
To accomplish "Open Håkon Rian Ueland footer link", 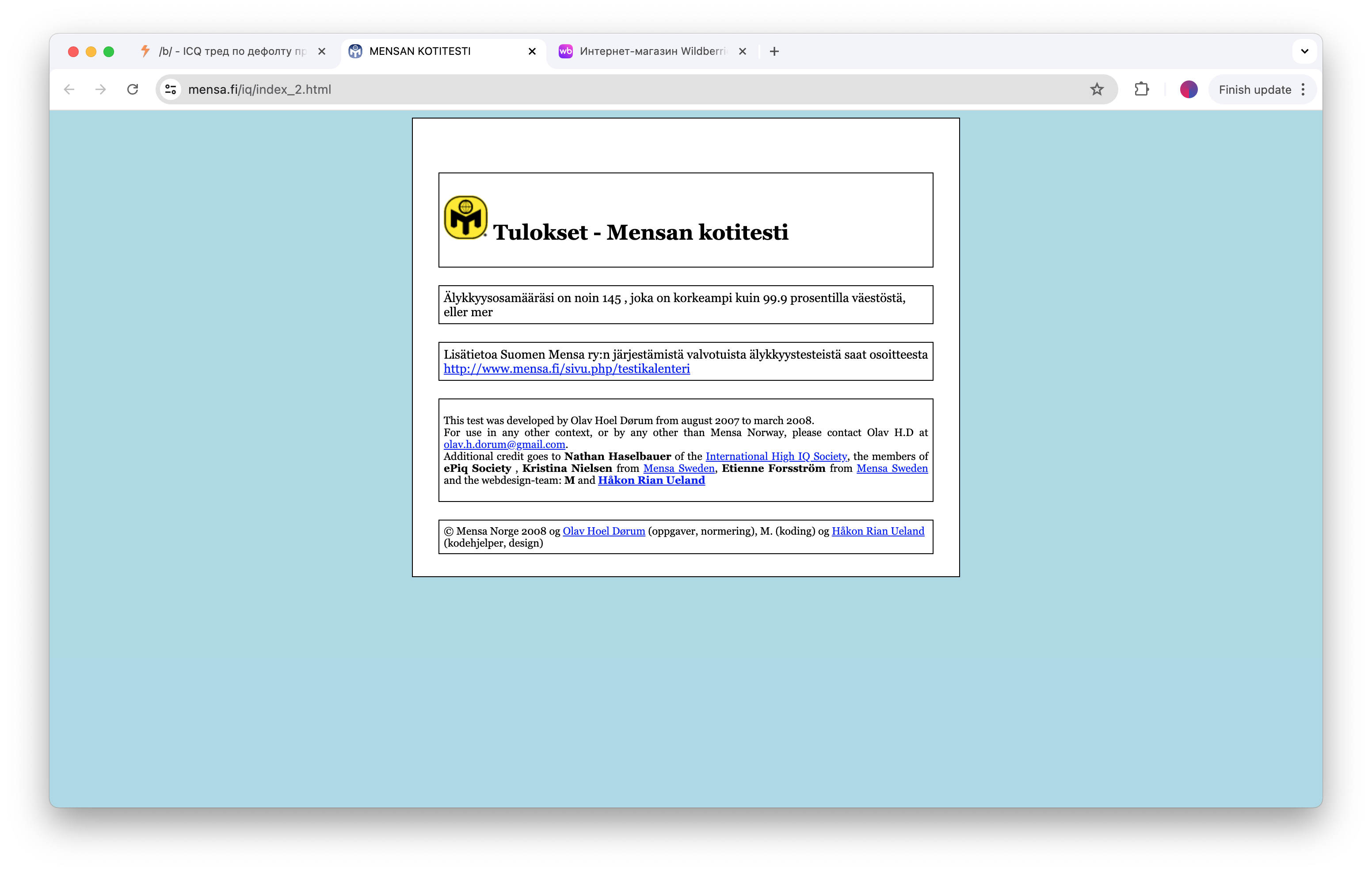I will tap(878, 531).
